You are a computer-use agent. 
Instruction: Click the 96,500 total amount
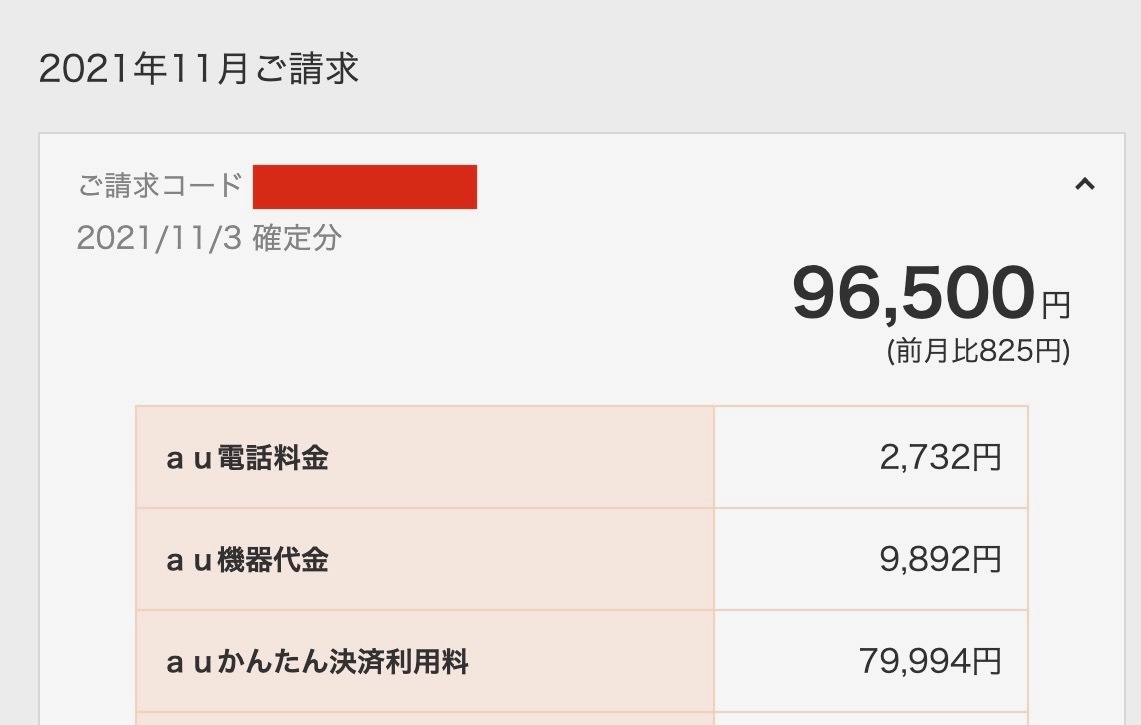point(912,293)
